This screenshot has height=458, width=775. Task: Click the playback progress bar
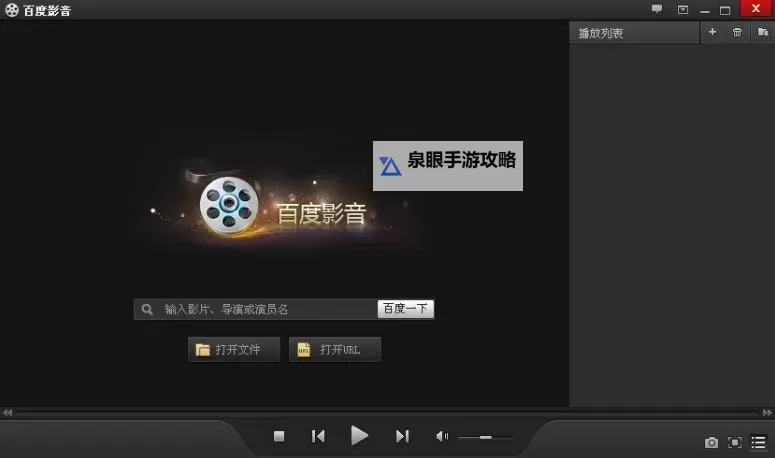coord(387,412)
